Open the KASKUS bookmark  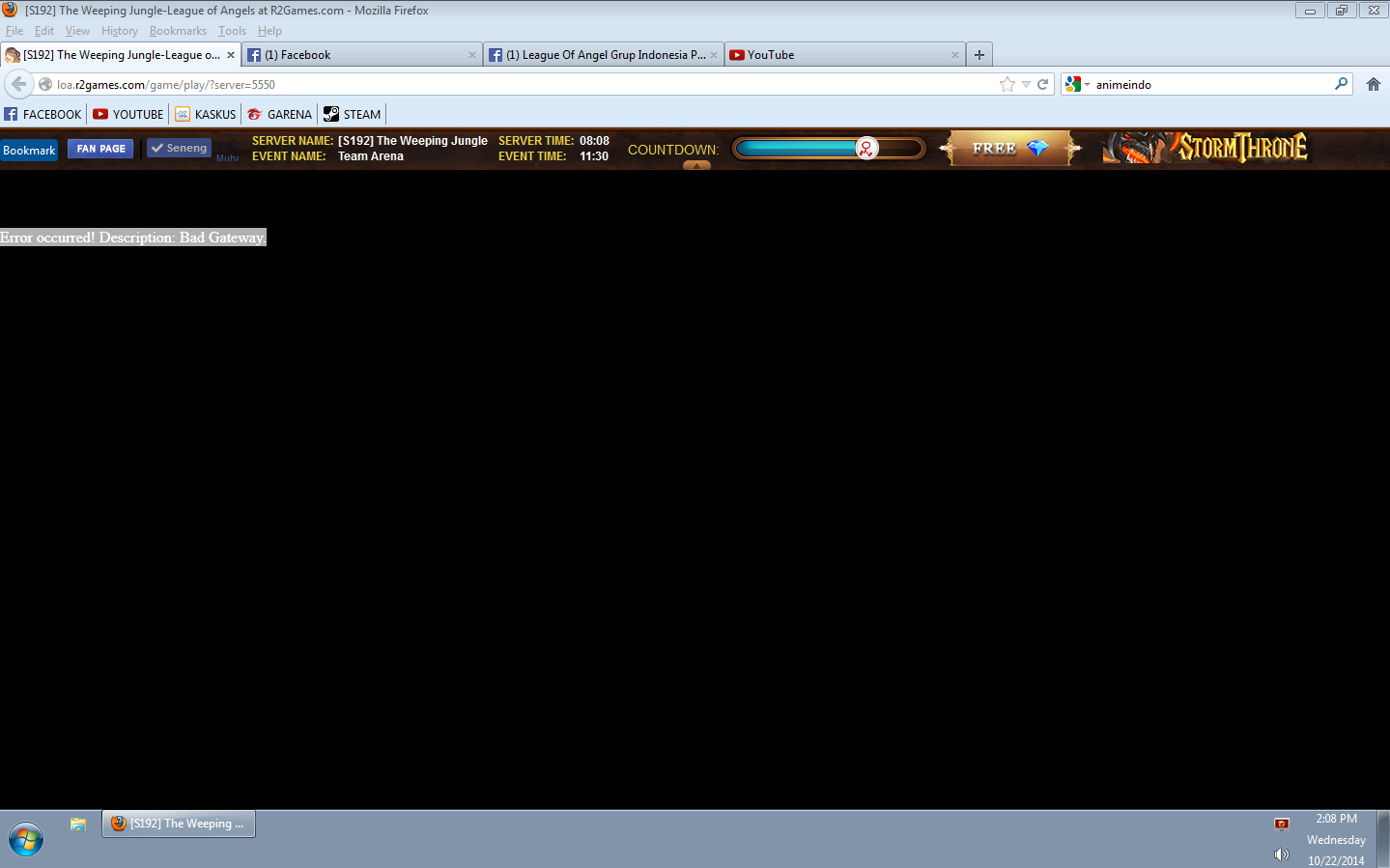coord(206,114)
